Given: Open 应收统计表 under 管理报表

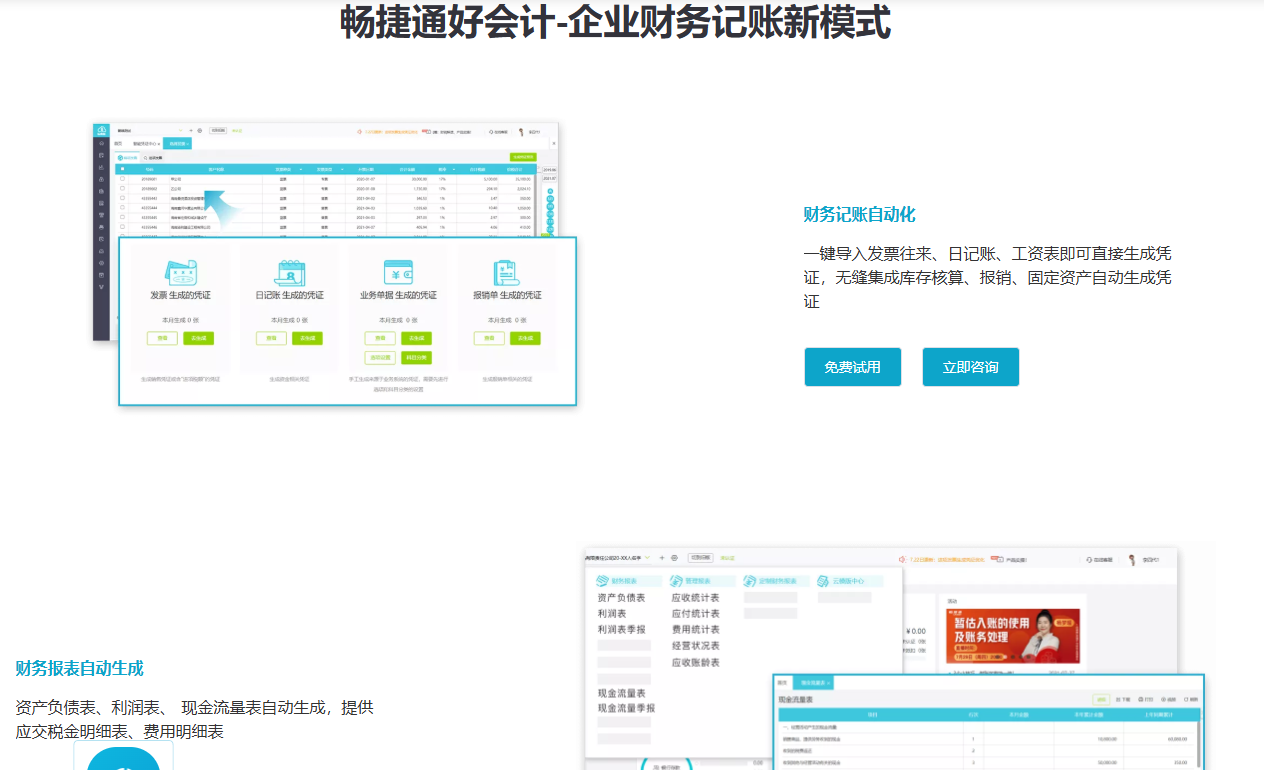Looking at the screenshot, I should tap(695, 598).
